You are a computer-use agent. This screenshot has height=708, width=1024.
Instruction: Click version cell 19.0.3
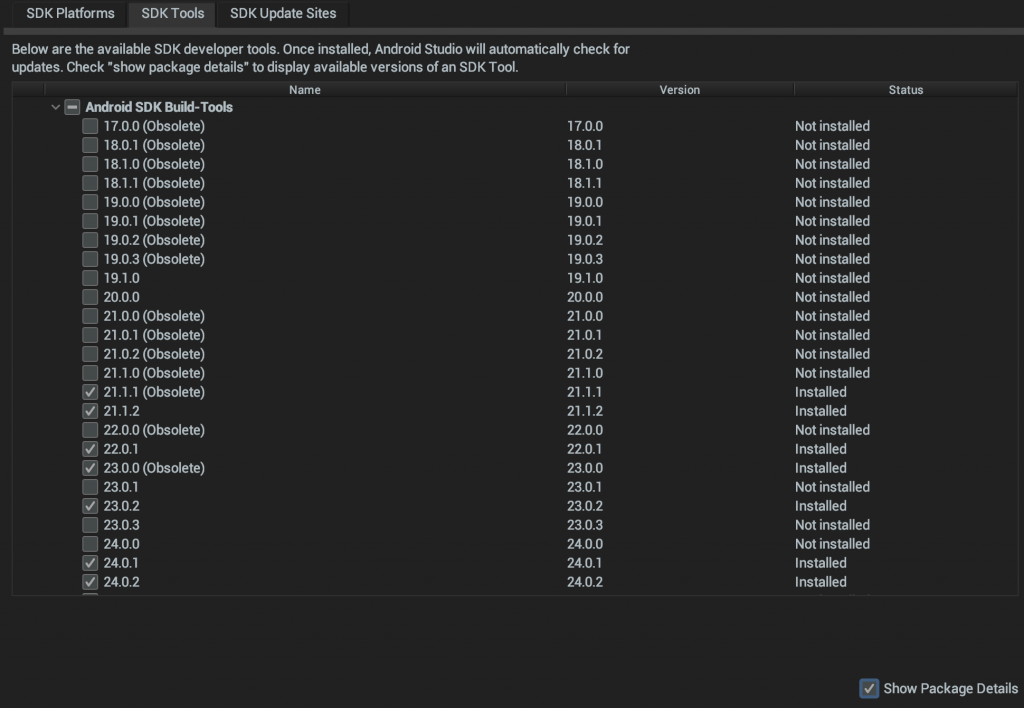585,259
